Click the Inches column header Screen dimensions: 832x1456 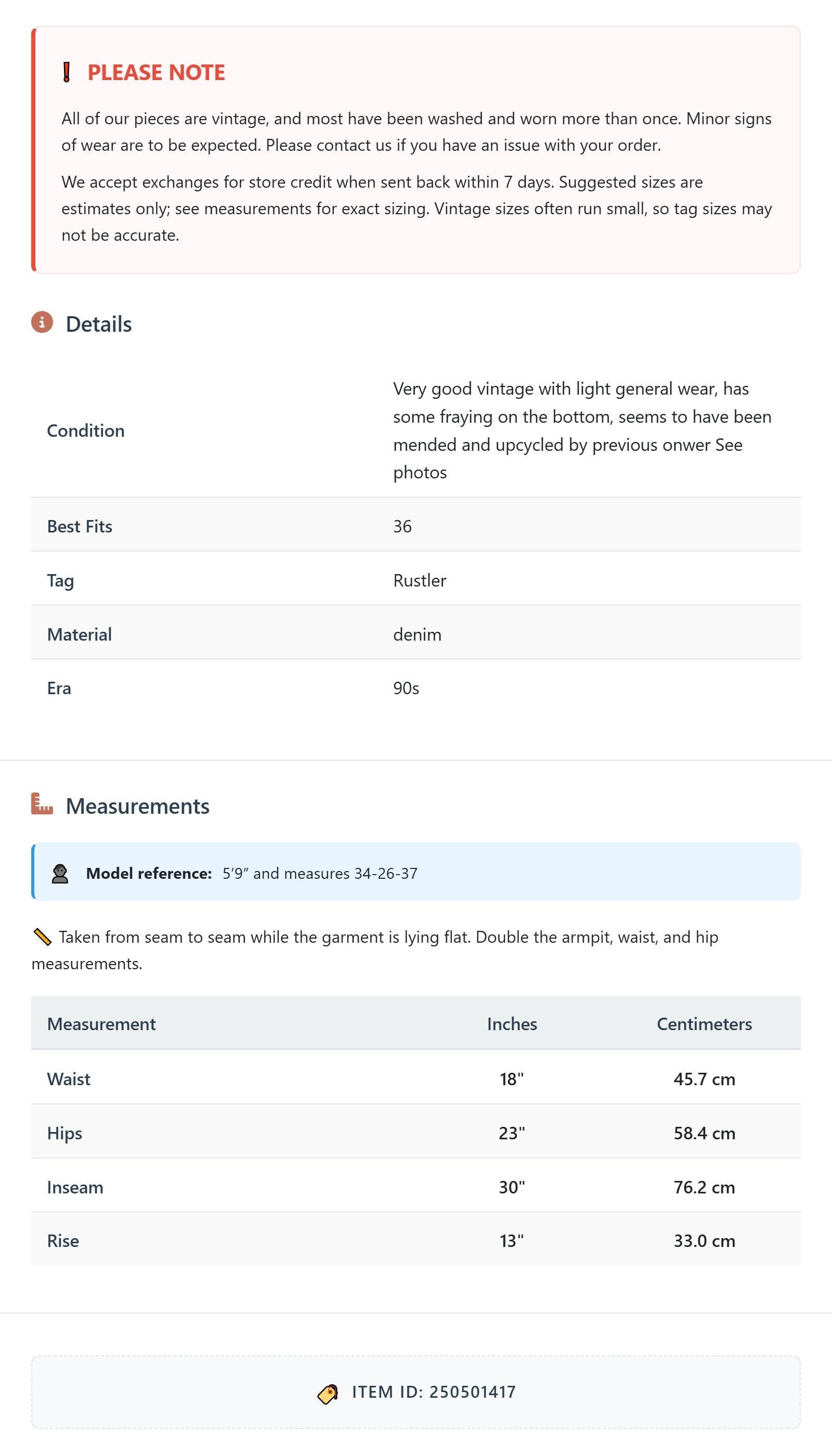[x=512, y=1023]
